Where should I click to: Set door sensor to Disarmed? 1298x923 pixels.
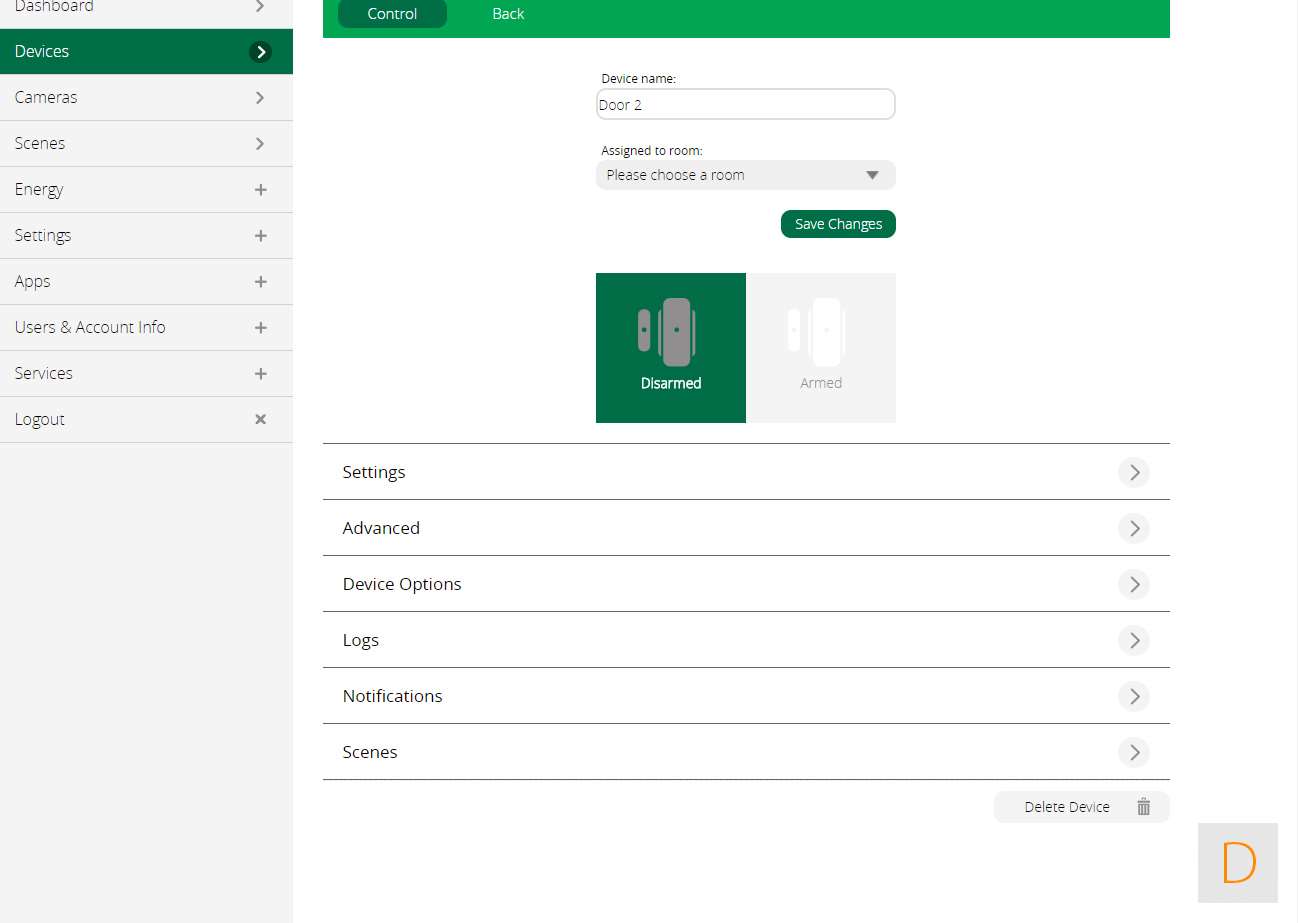coord(671,348)
